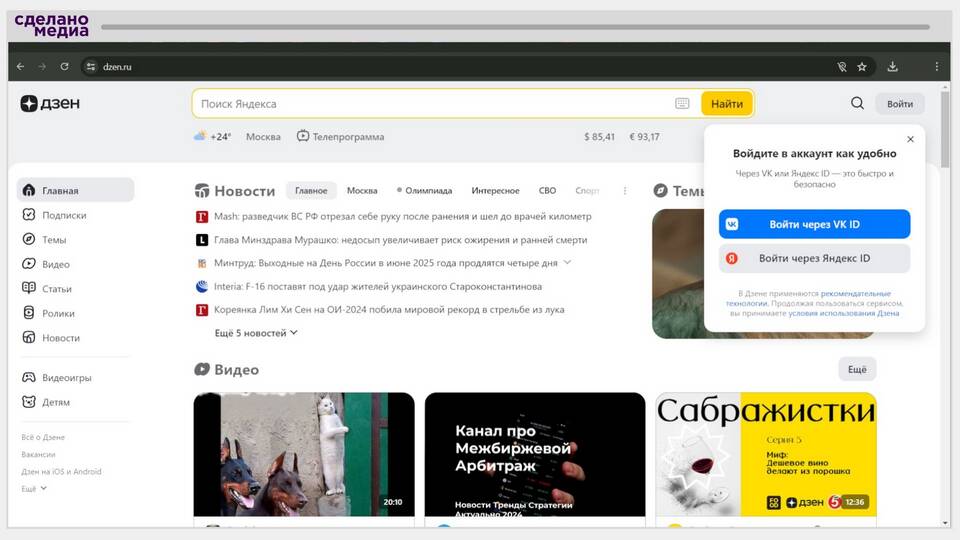This screenshot has width=960, height=540.
Task: Click the Новости section heading
Action: pos(235,191)
